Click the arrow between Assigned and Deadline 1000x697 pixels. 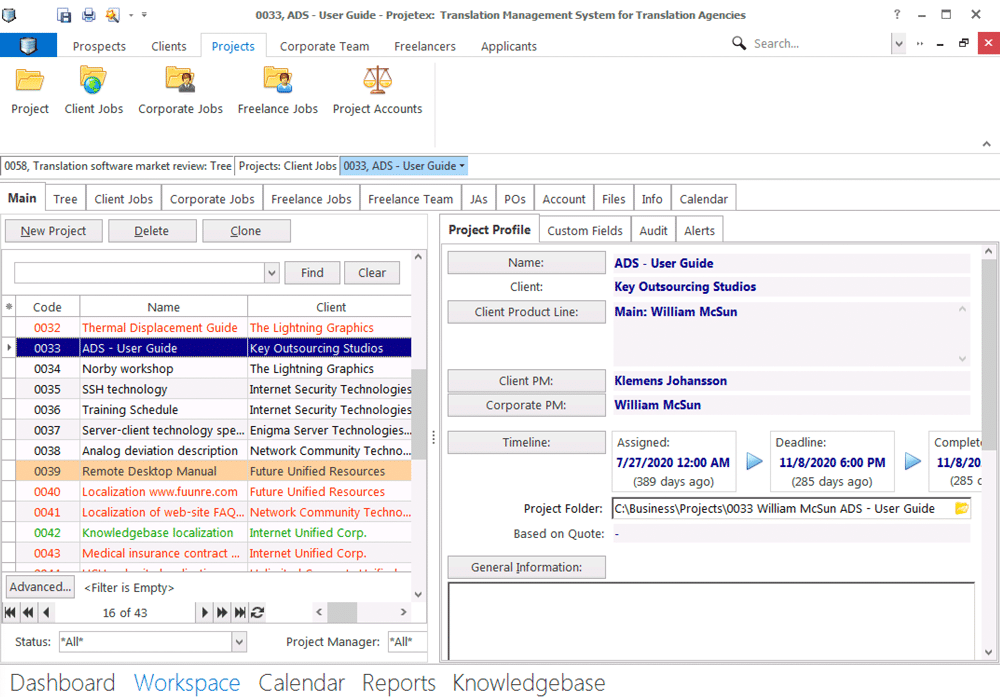point(754,461)
